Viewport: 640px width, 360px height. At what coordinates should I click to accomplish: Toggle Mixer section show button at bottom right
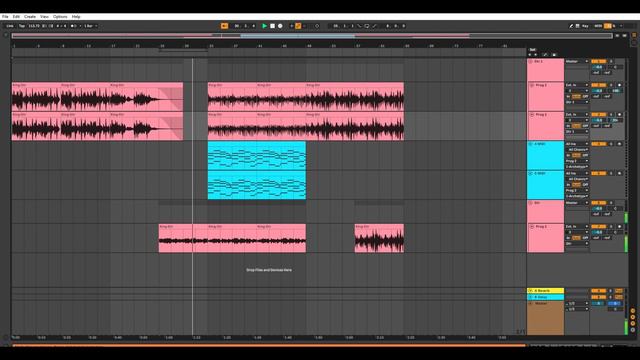[x=633, y=323]
